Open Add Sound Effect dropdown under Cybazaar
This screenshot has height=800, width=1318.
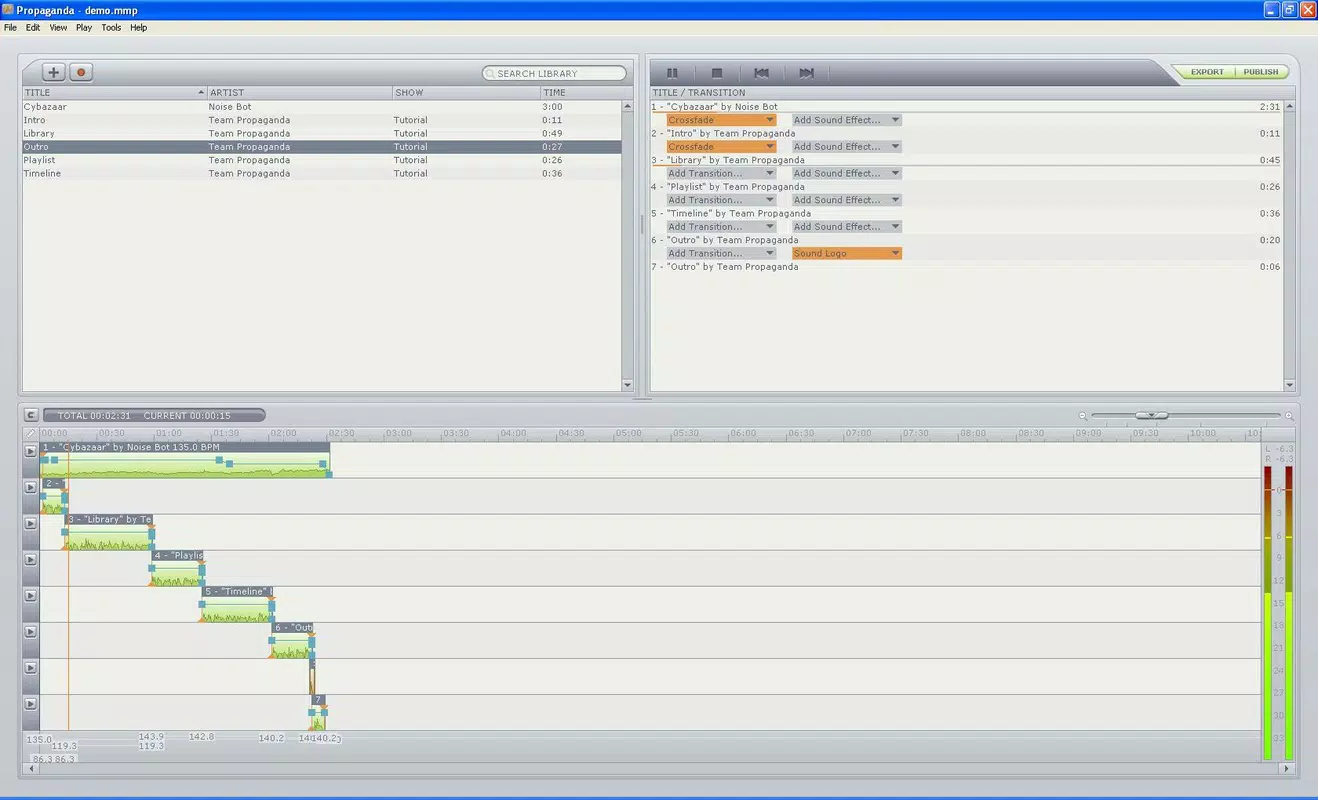(x=846, y=120)
